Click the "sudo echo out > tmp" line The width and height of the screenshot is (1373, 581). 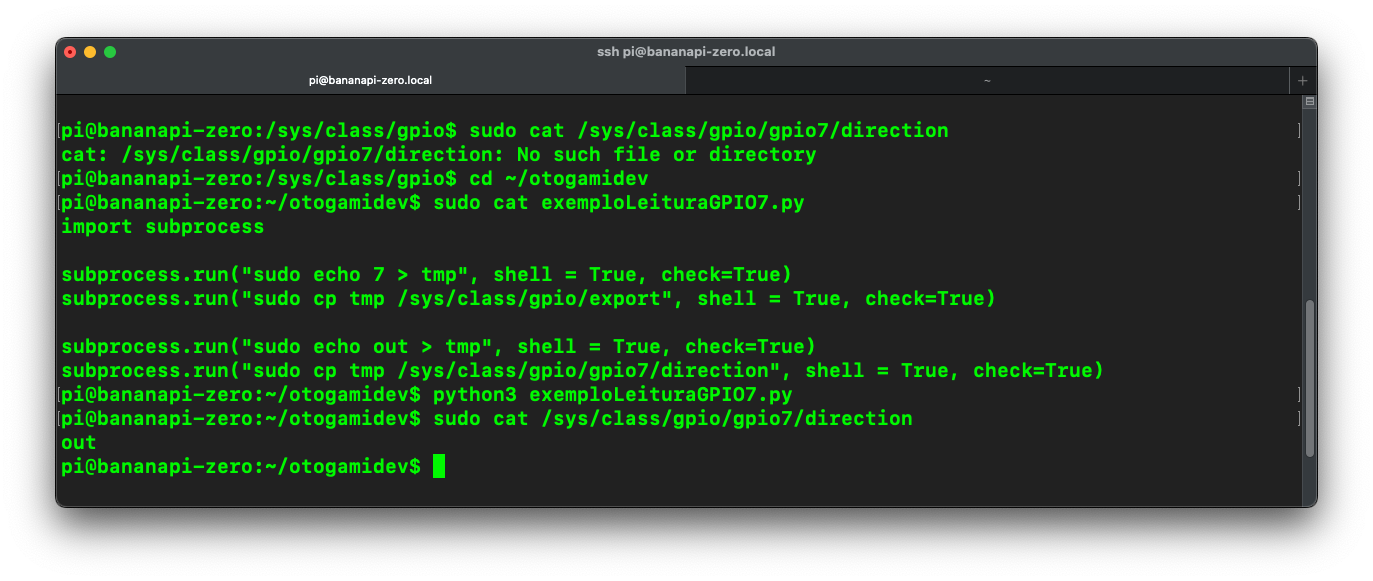click(x=438, y=347)
